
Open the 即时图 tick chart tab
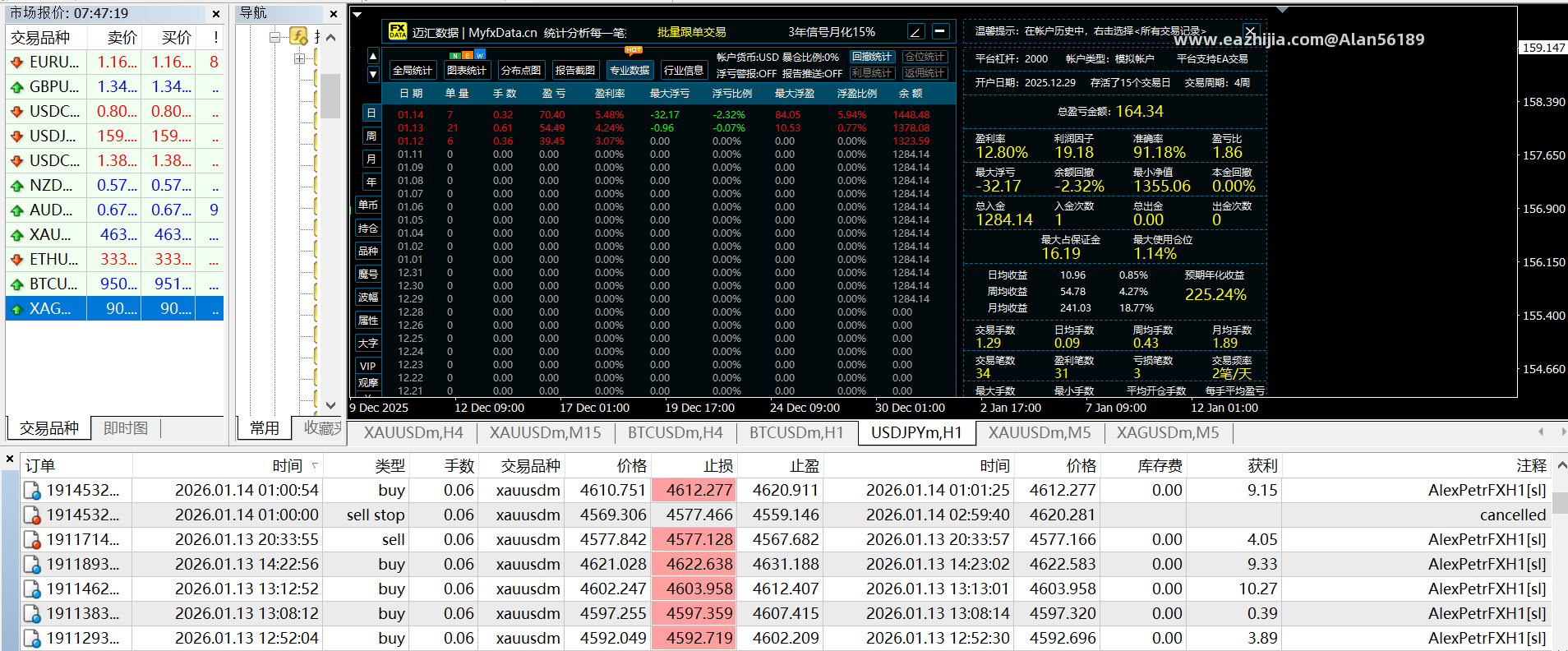pyautogui.click(x=126, y=428)
